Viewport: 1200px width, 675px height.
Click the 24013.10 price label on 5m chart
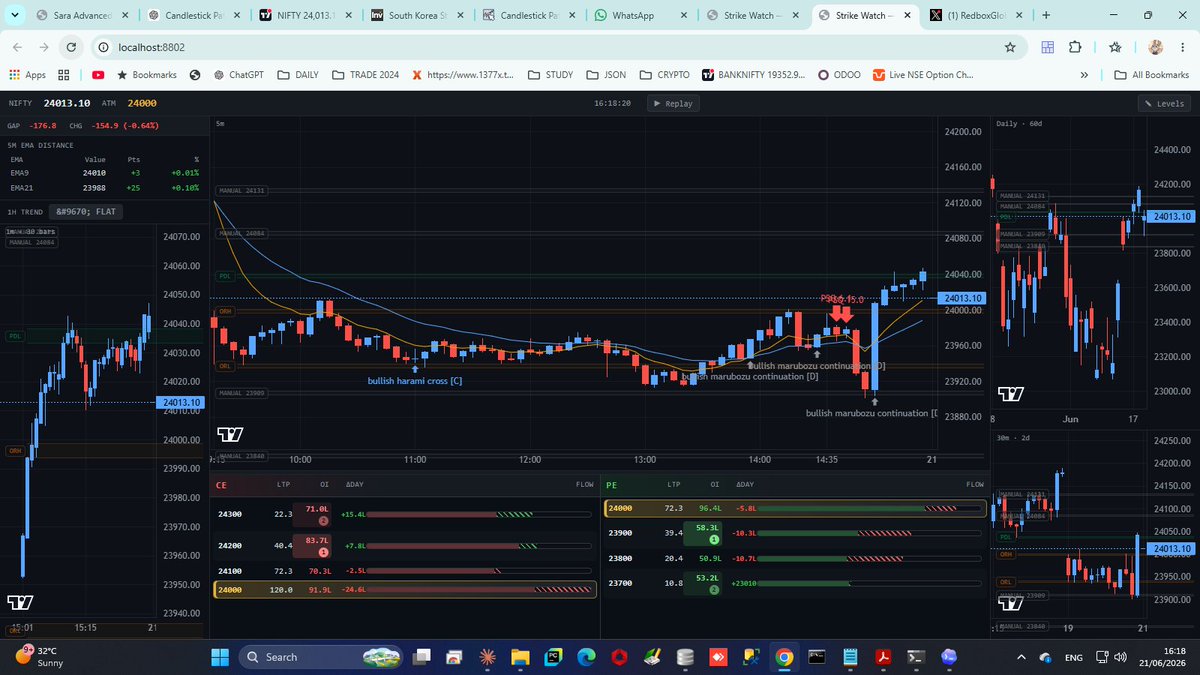[962, 298]
